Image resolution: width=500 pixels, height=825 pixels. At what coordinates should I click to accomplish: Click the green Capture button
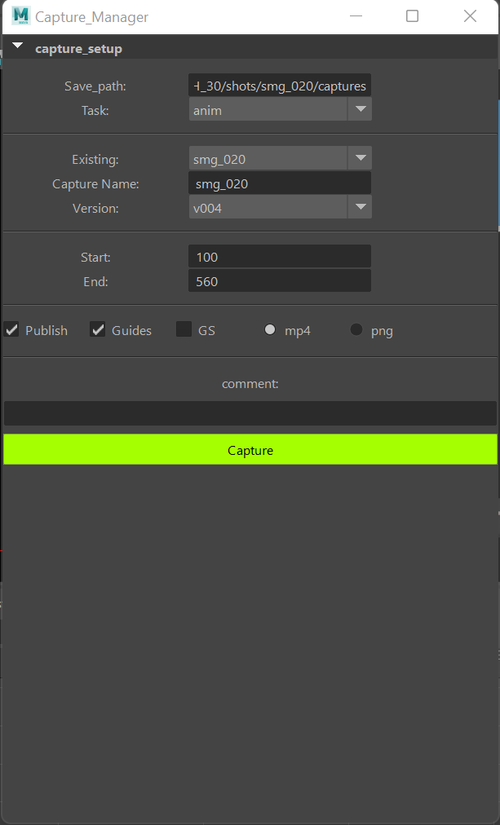click(250, 450)
